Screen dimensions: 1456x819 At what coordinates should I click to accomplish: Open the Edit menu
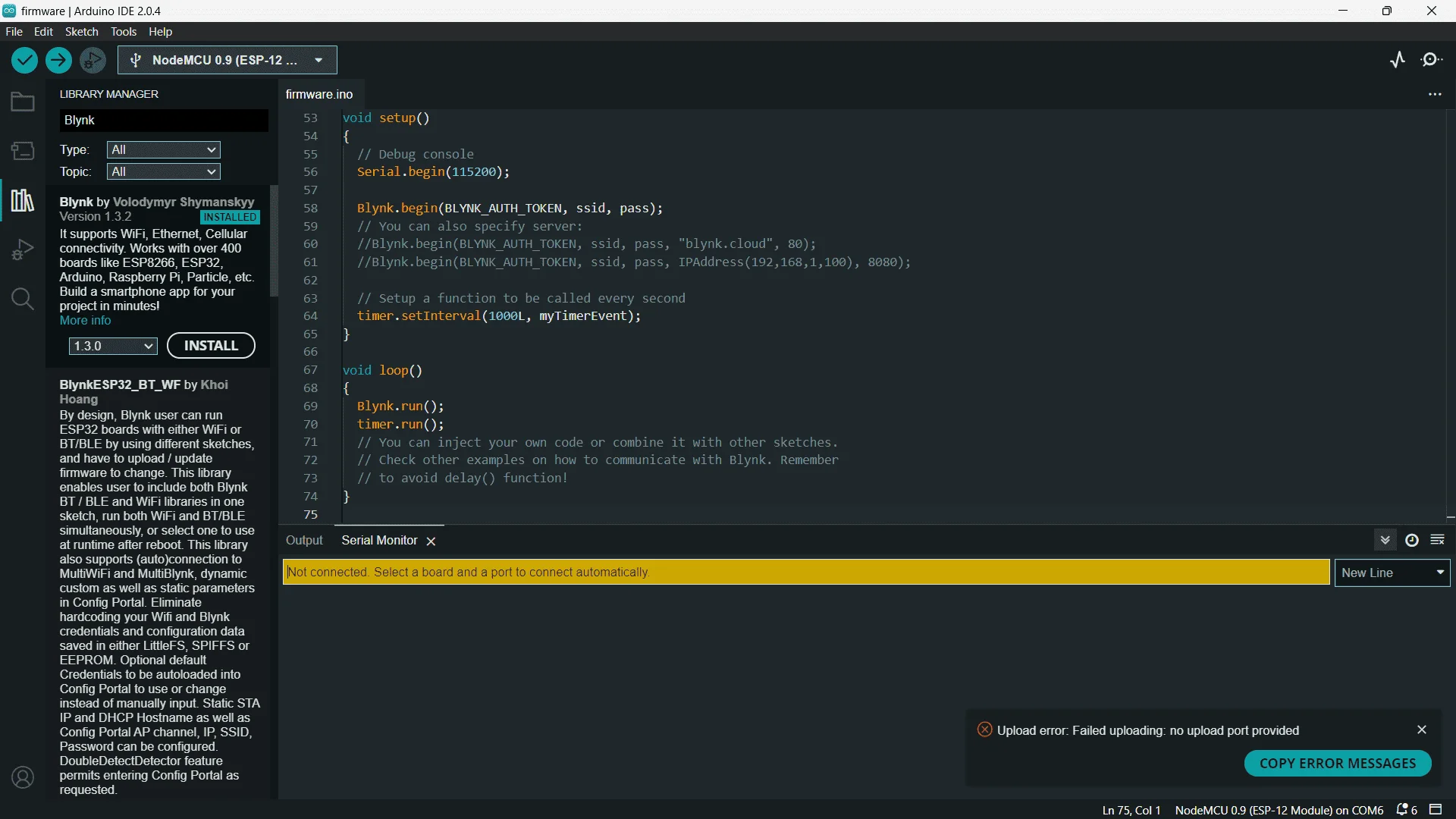point(43,31)
